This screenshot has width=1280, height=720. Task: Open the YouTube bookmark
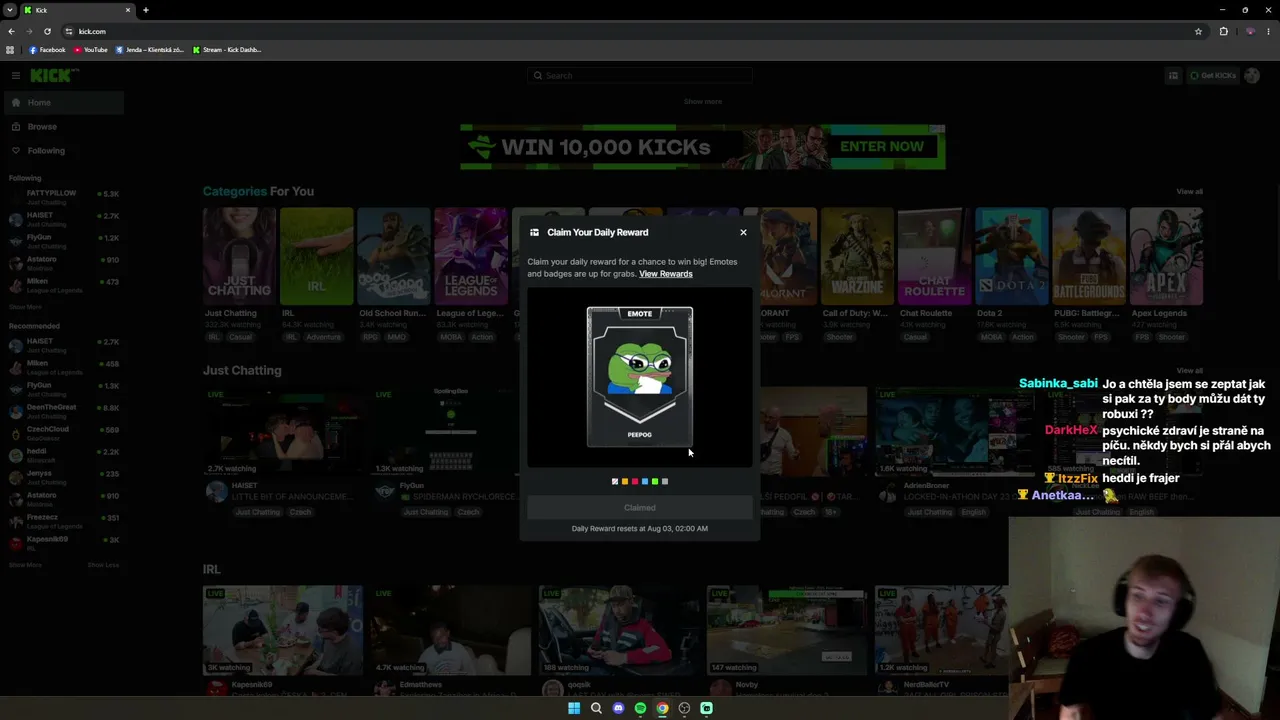coord(91,50)
